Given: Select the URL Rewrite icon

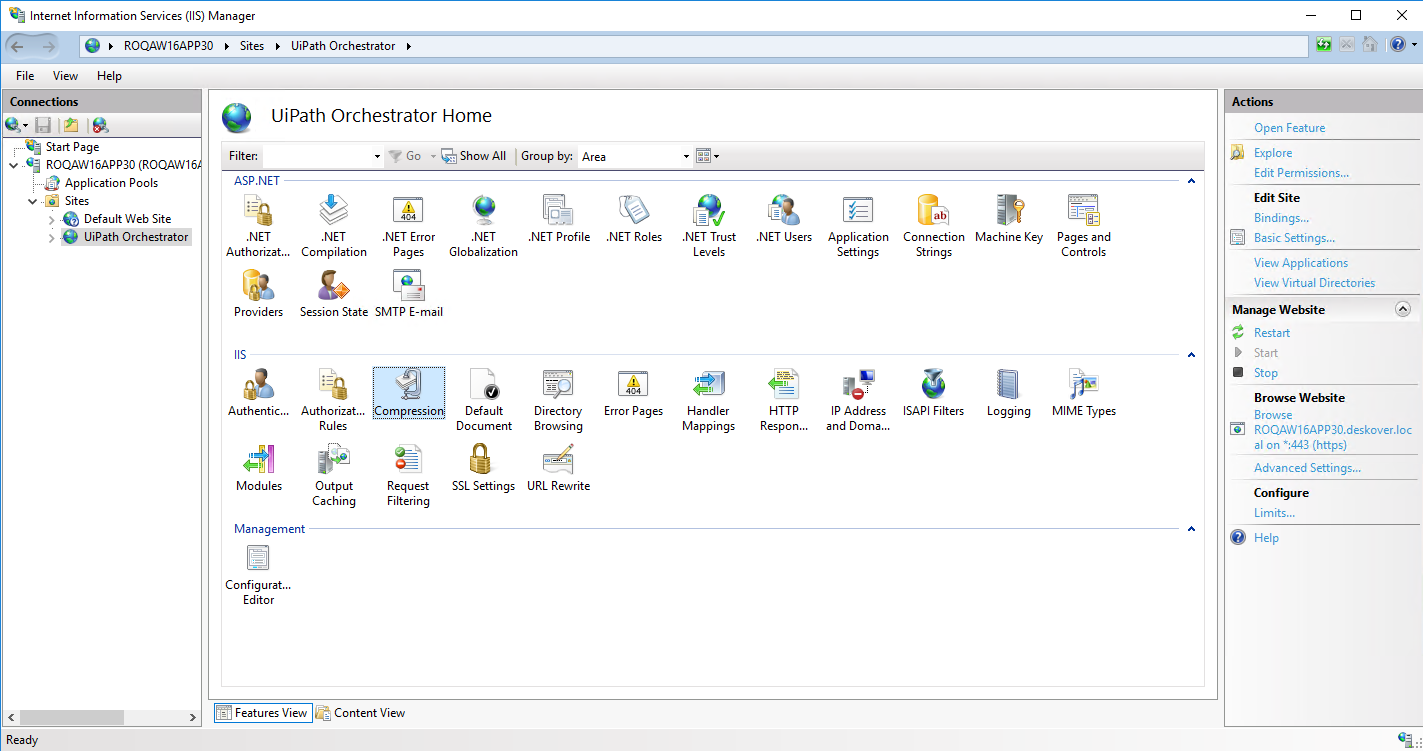Looking at the screenshot, I should tap(558, 464).
